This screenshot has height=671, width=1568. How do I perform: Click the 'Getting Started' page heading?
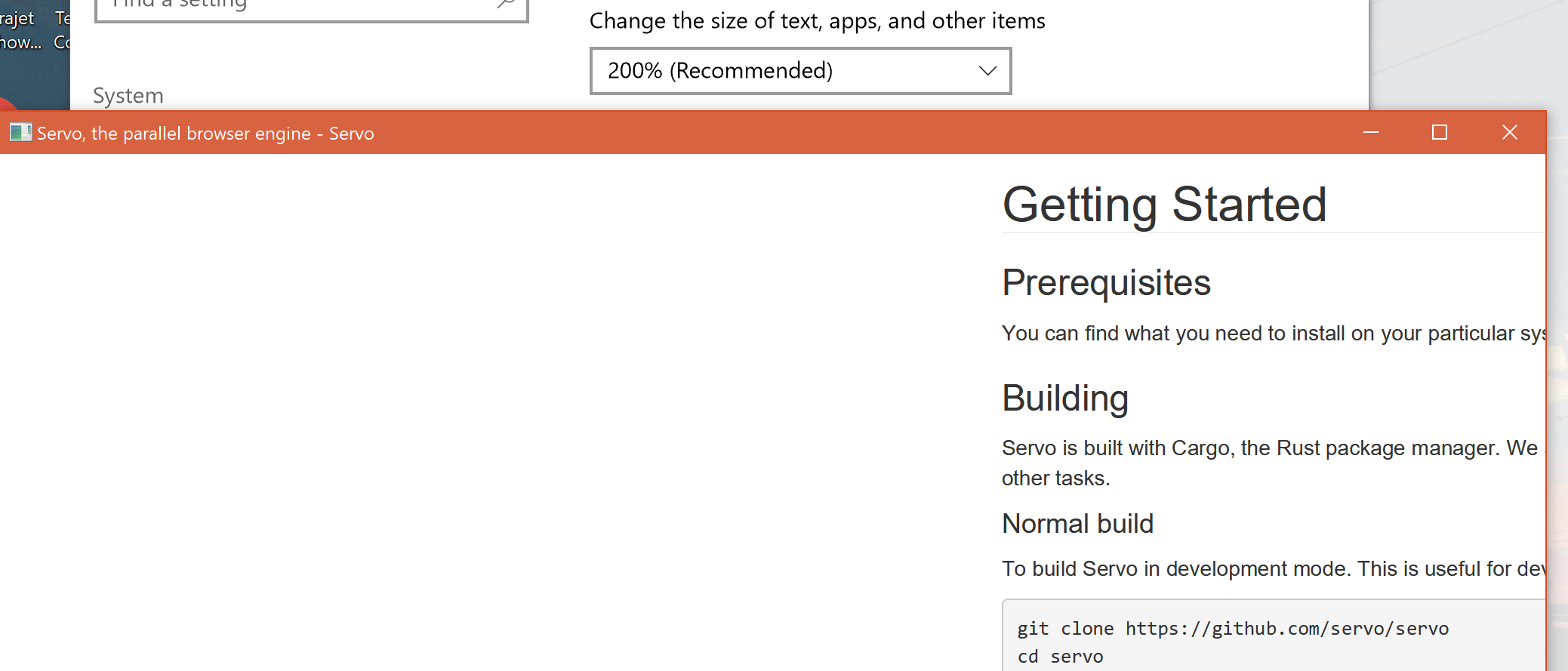tap(1164, 204)
